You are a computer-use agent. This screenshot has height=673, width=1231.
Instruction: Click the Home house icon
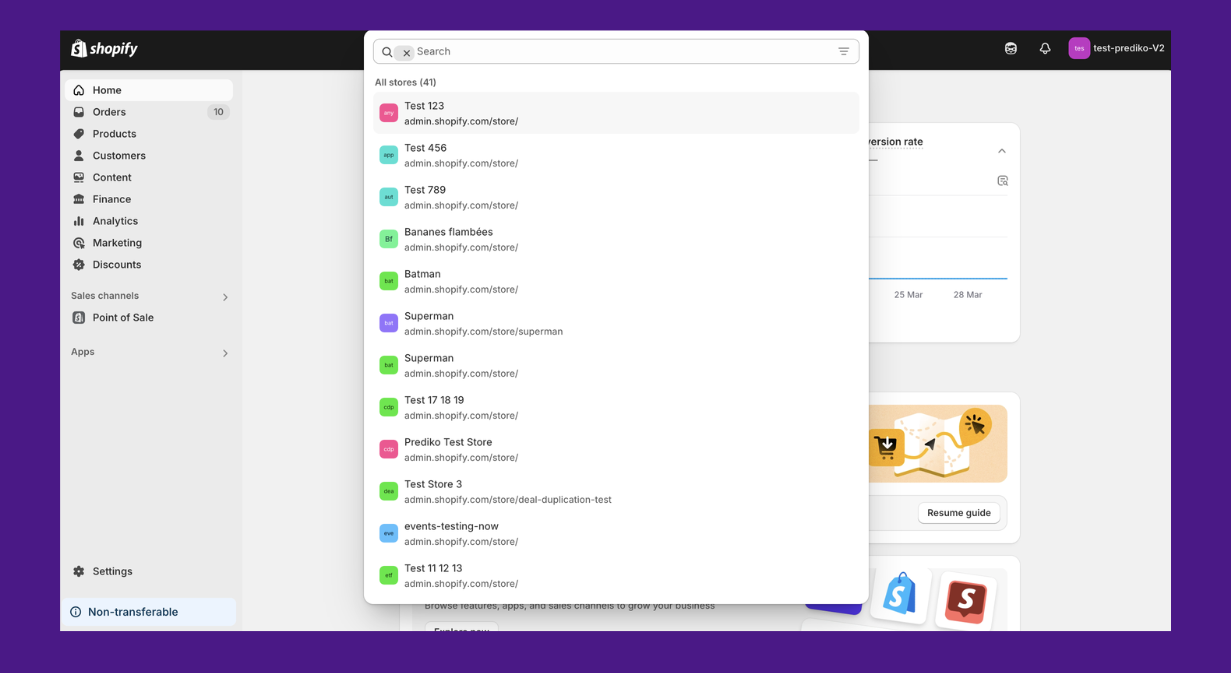[x=79, y=90]
